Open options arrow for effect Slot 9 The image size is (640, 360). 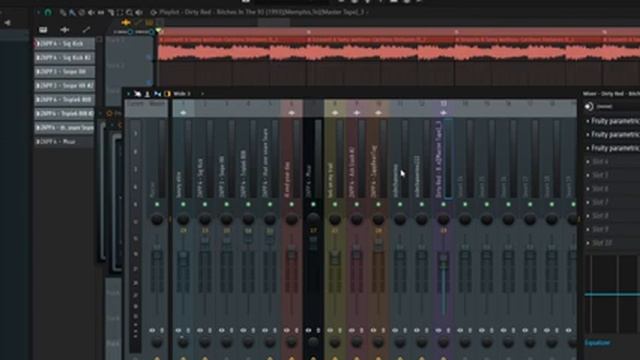coord(588,229)
